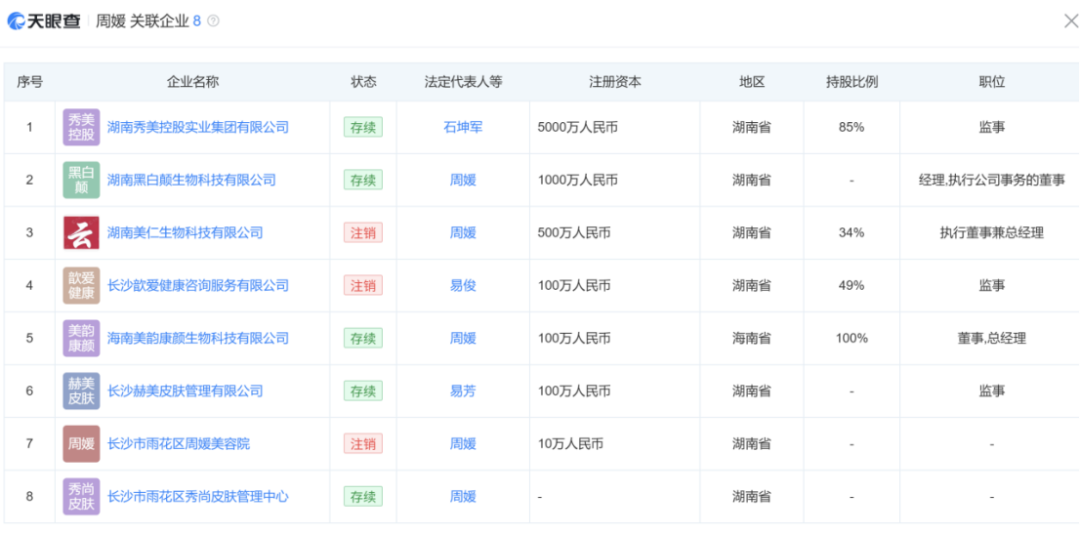Click the red 云 logo of 湖南美仁生物科技
The width and height of the screenshot is (1080, 535).
click(x=81, y=233)
